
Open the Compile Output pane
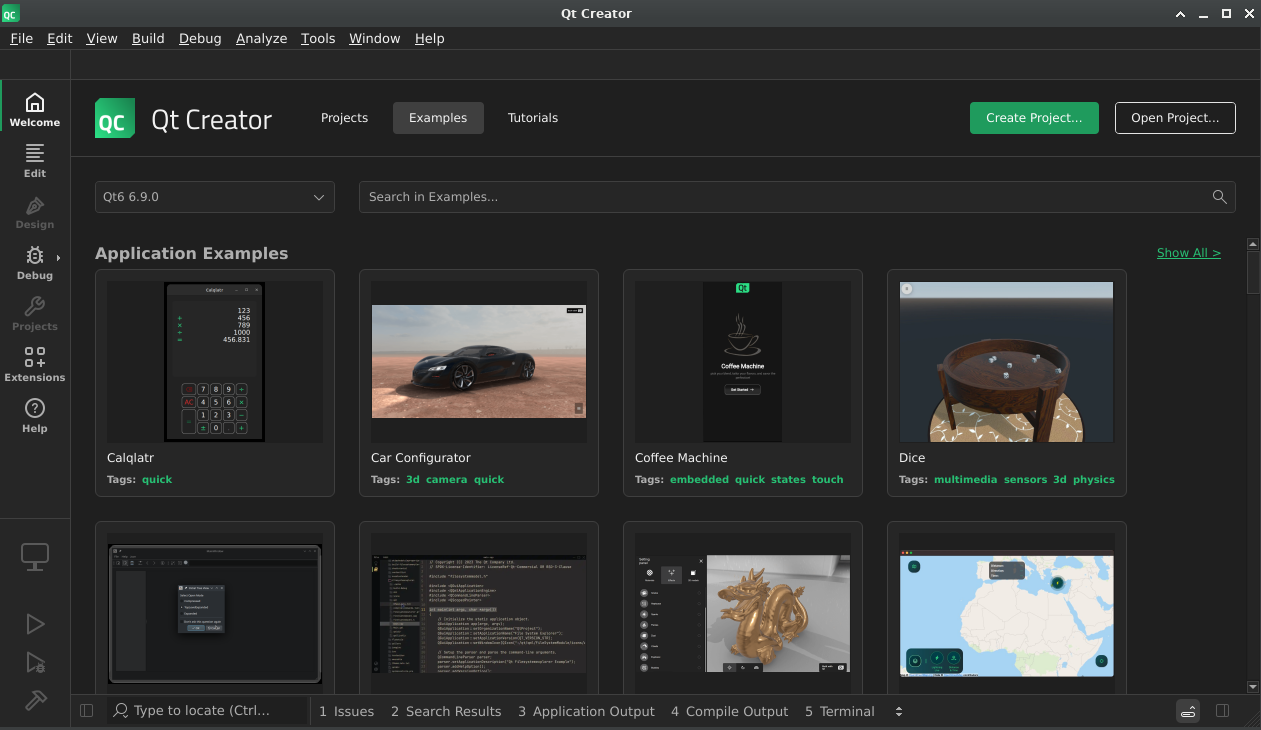[730, 711]
